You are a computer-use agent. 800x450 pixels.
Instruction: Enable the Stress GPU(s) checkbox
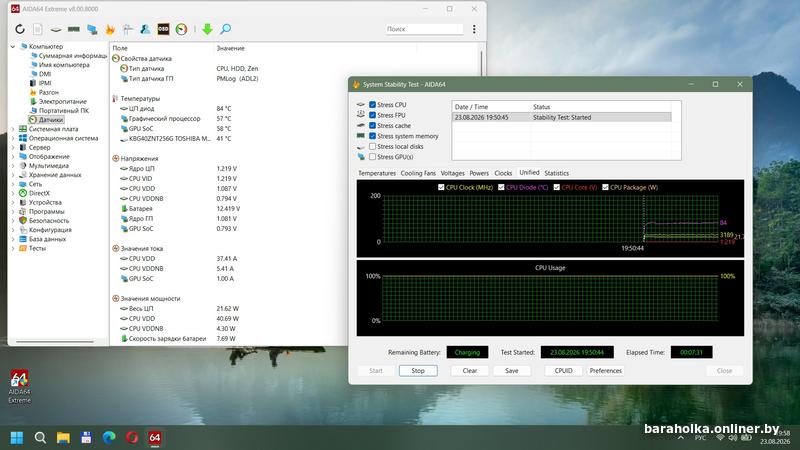coord(372,157)
